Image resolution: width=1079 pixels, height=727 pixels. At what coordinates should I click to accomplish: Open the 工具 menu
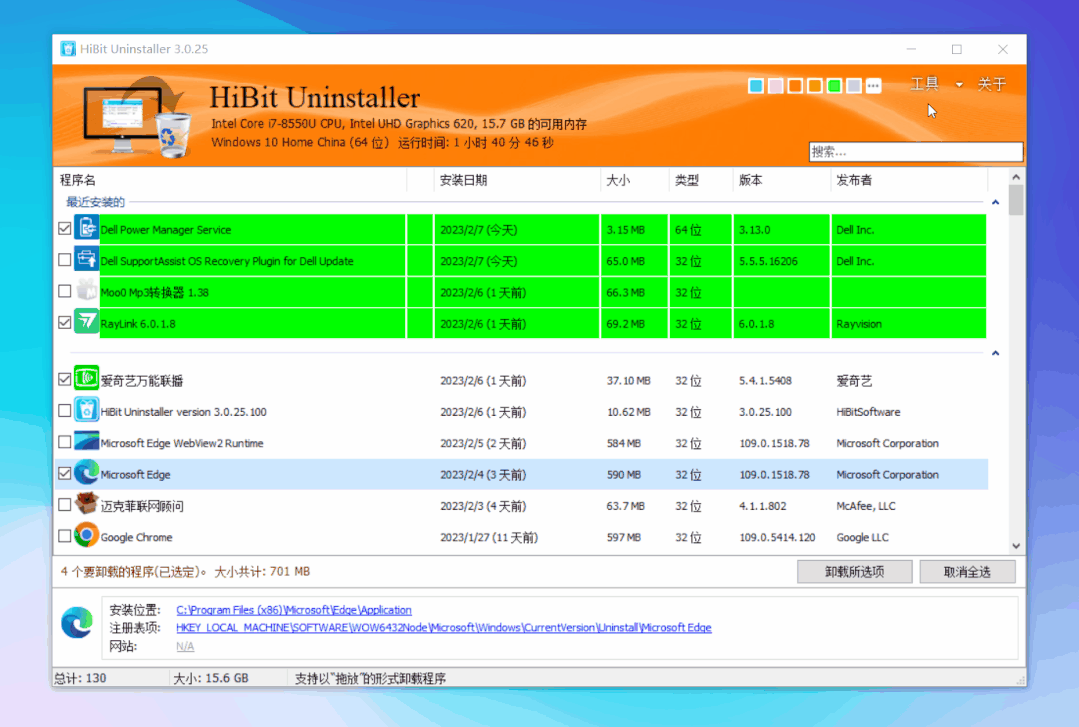(x=925, y=85)
